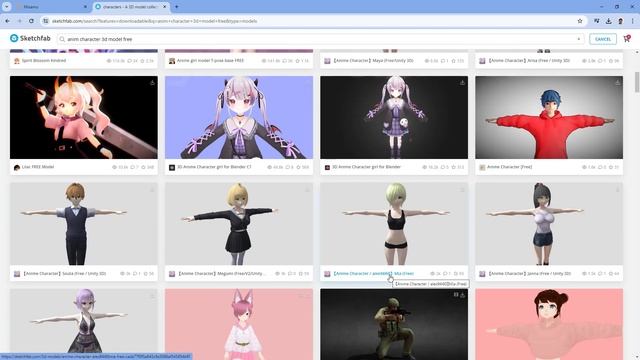Click the likes star on Lilac FREE Model
Image resolution: width=640 pixels, height=360 pixels.
pyautogui.click(x=143, y=167)
